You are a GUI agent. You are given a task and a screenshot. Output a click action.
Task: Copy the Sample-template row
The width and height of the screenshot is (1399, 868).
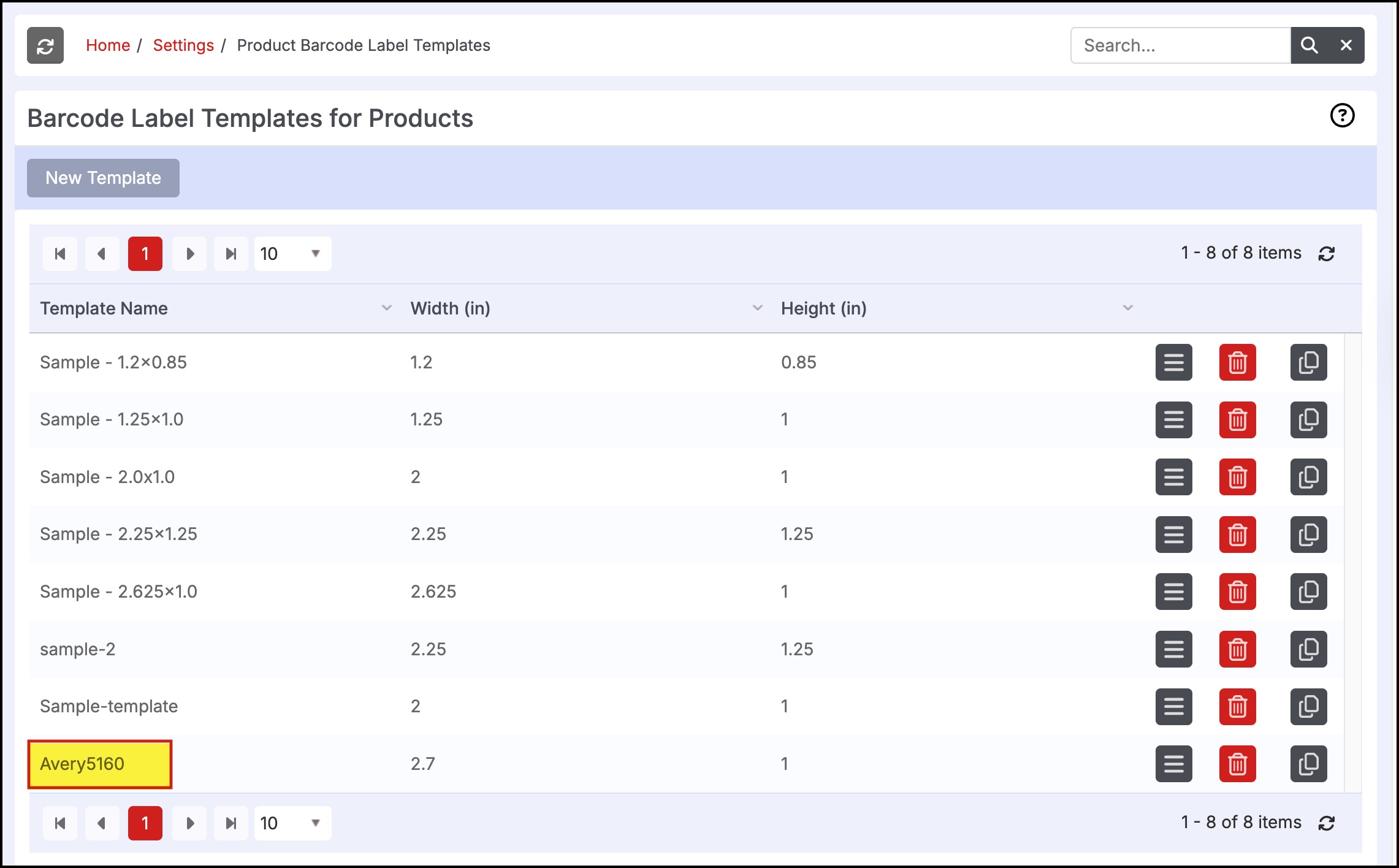[1308, 706]
